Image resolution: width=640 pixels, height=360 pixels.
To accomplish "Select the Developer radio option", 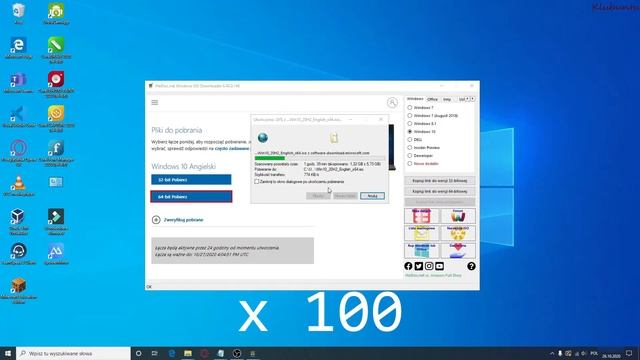I will [x=409, y=156].
